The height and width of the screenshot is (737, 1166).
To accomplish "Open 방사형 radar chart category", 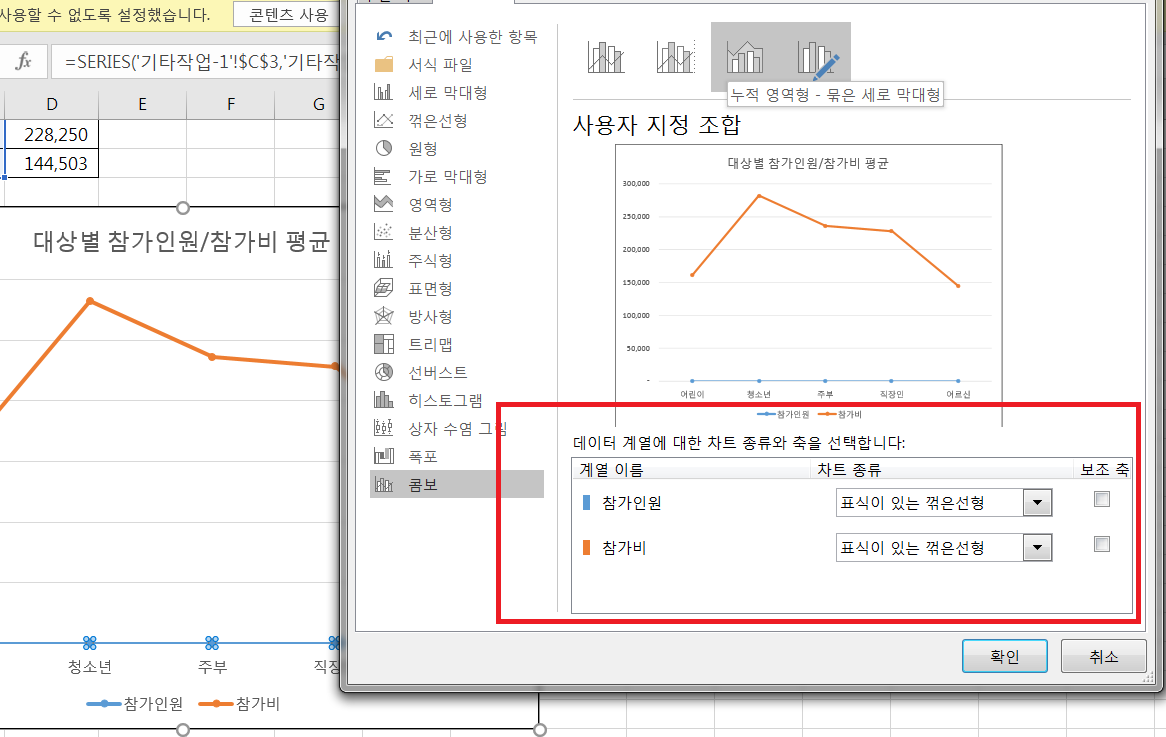I will pyautogui.click(x=430, y=316).
